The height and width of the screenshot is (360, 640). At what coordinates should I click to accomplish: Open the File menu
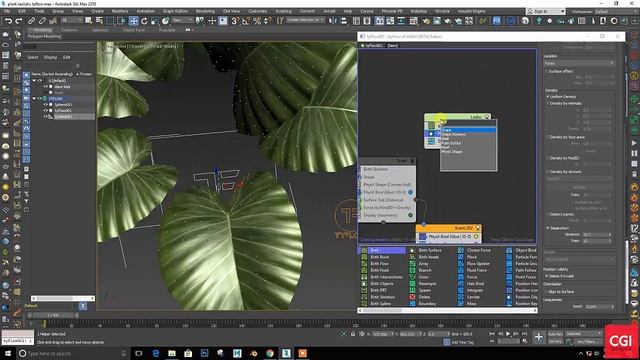click(7, 11)
